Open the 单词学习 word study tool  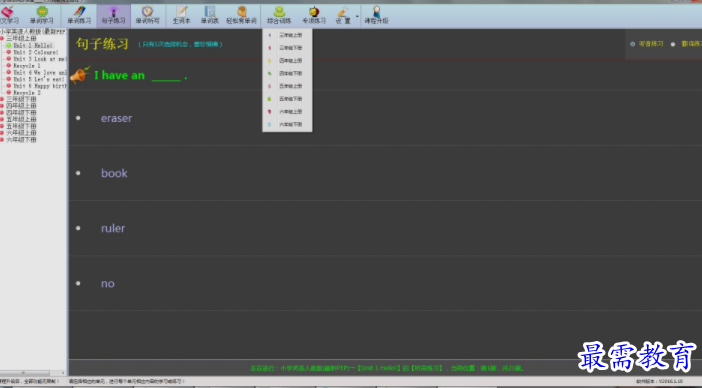[42, 16]
